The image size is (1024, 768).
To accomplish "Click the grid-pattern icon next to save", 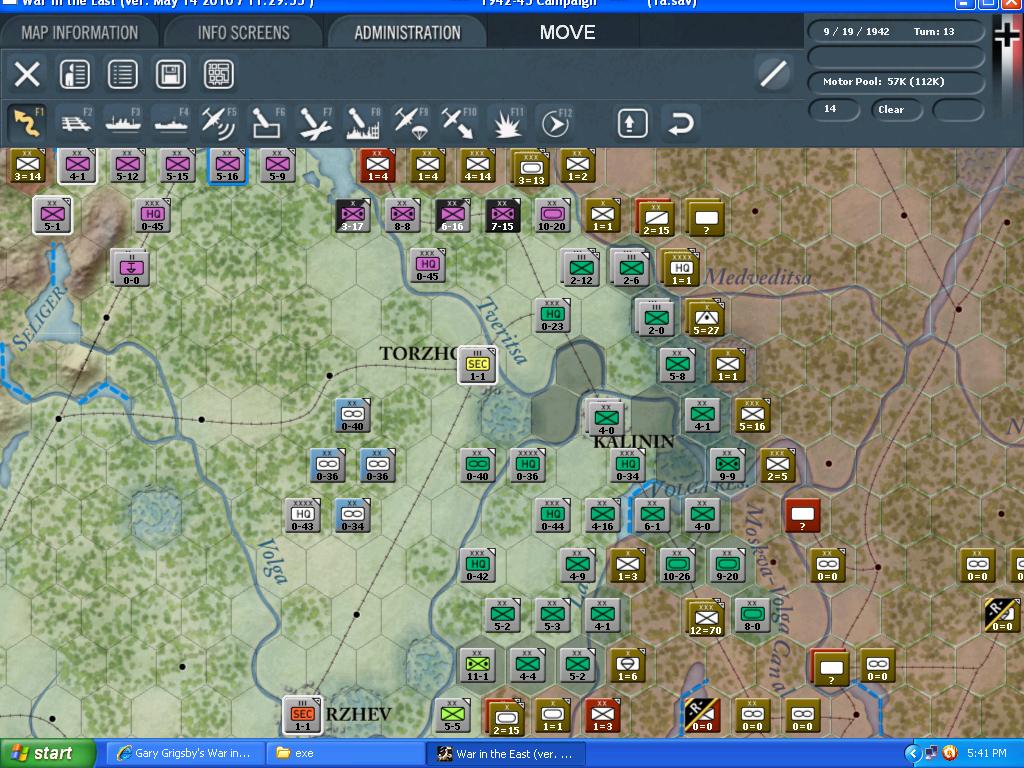I will [219, 74].
